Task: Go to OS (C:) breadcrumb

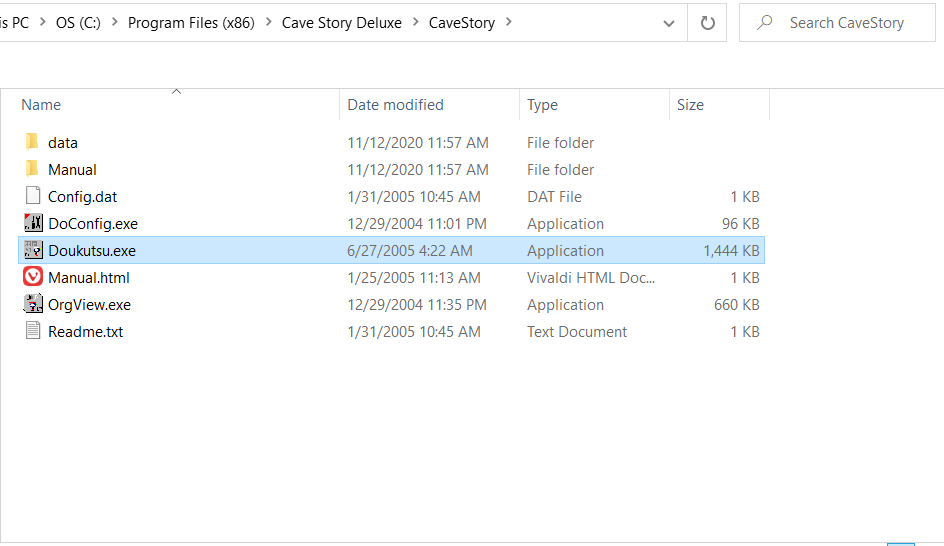Action: [78, 22]
